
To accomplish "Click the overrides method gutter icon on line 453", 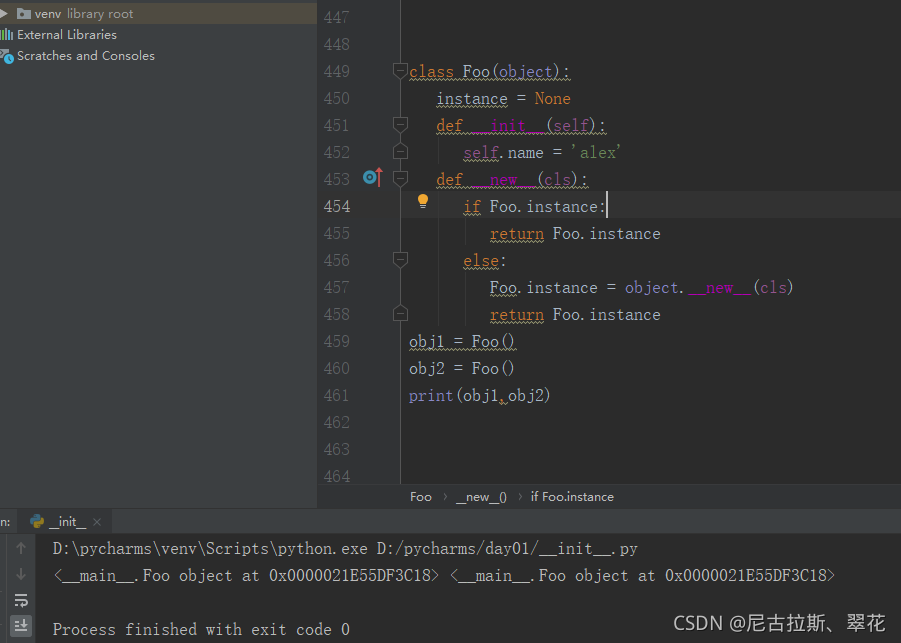I will pyautogui.click(x=372, y=178).
